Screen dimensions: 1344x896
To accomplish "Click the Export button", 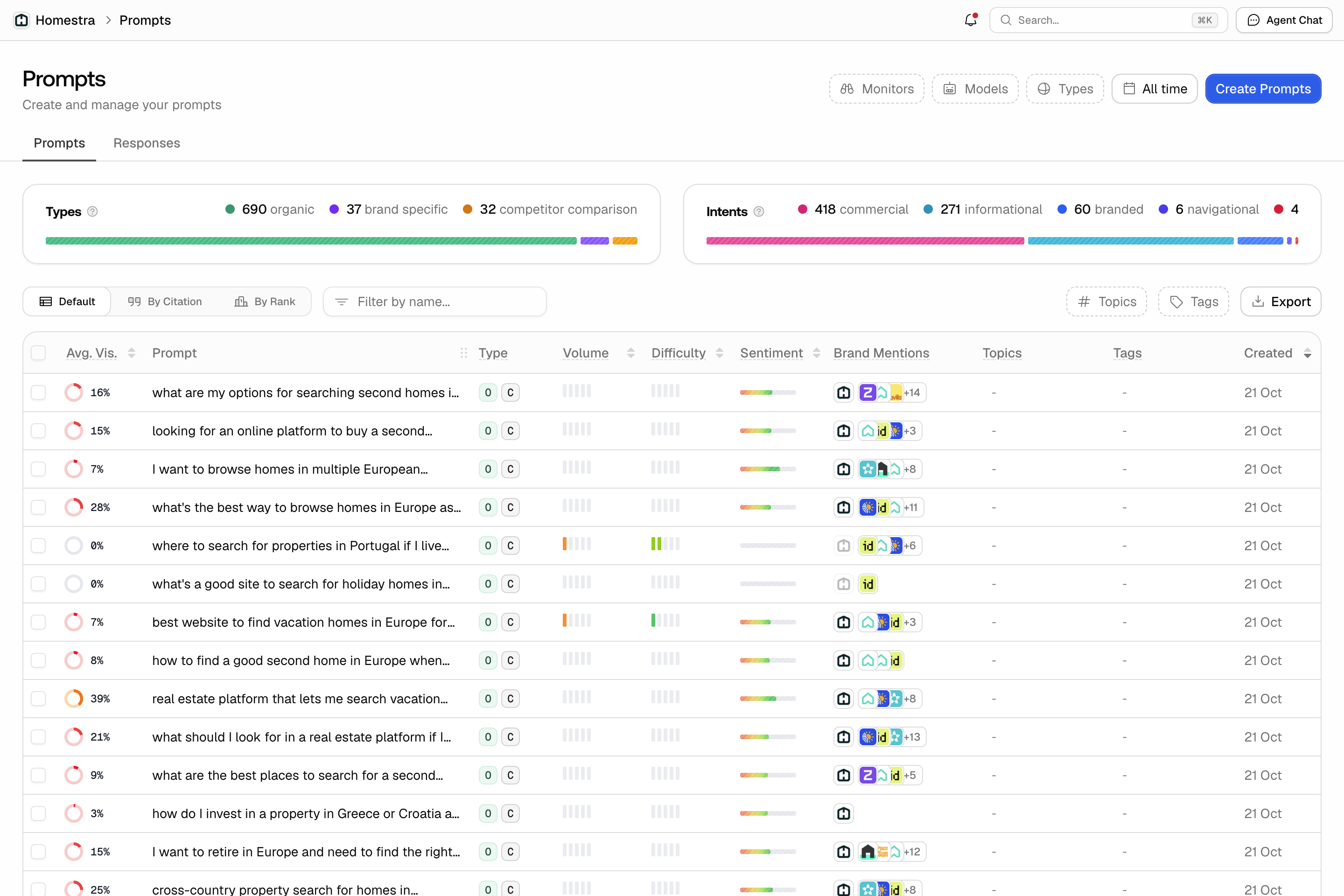I will [x=1281, y=302].
